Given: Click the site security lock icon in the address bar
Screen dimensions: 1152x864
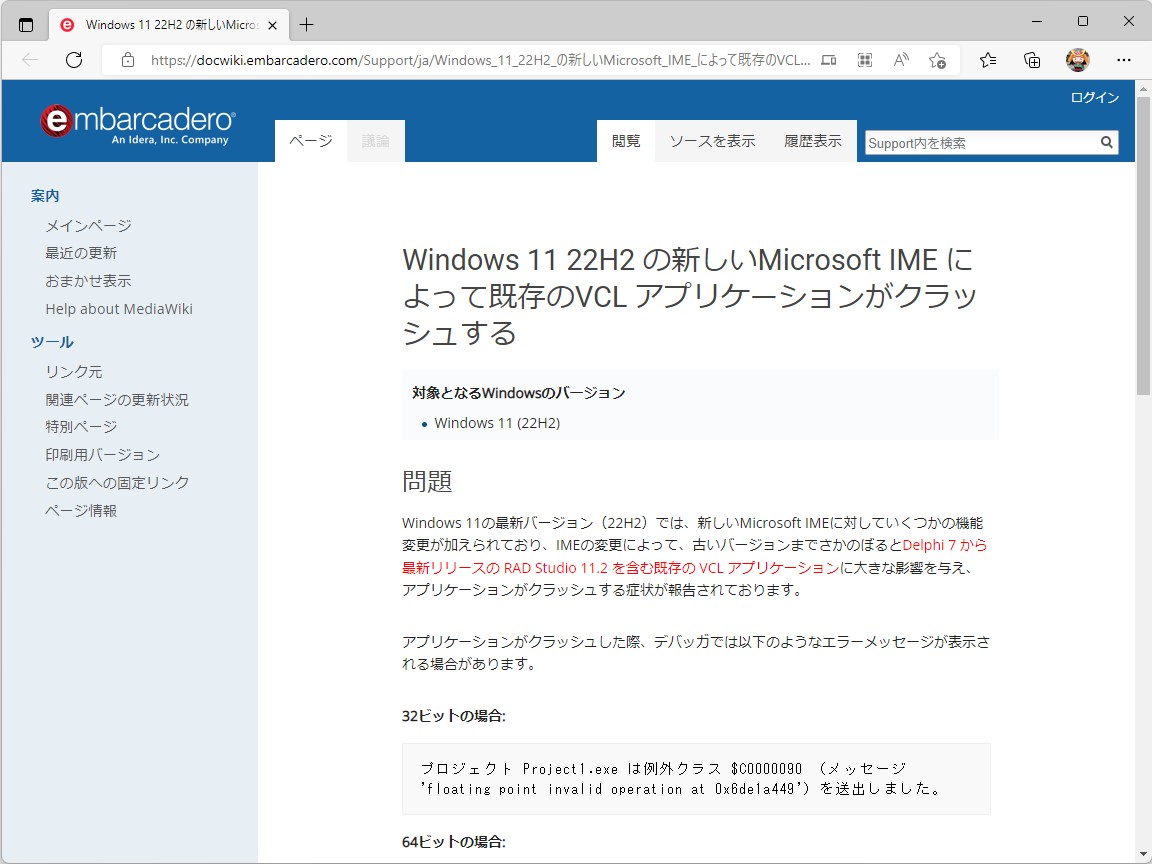Looking at the screenshot, I should click(127, 60).
